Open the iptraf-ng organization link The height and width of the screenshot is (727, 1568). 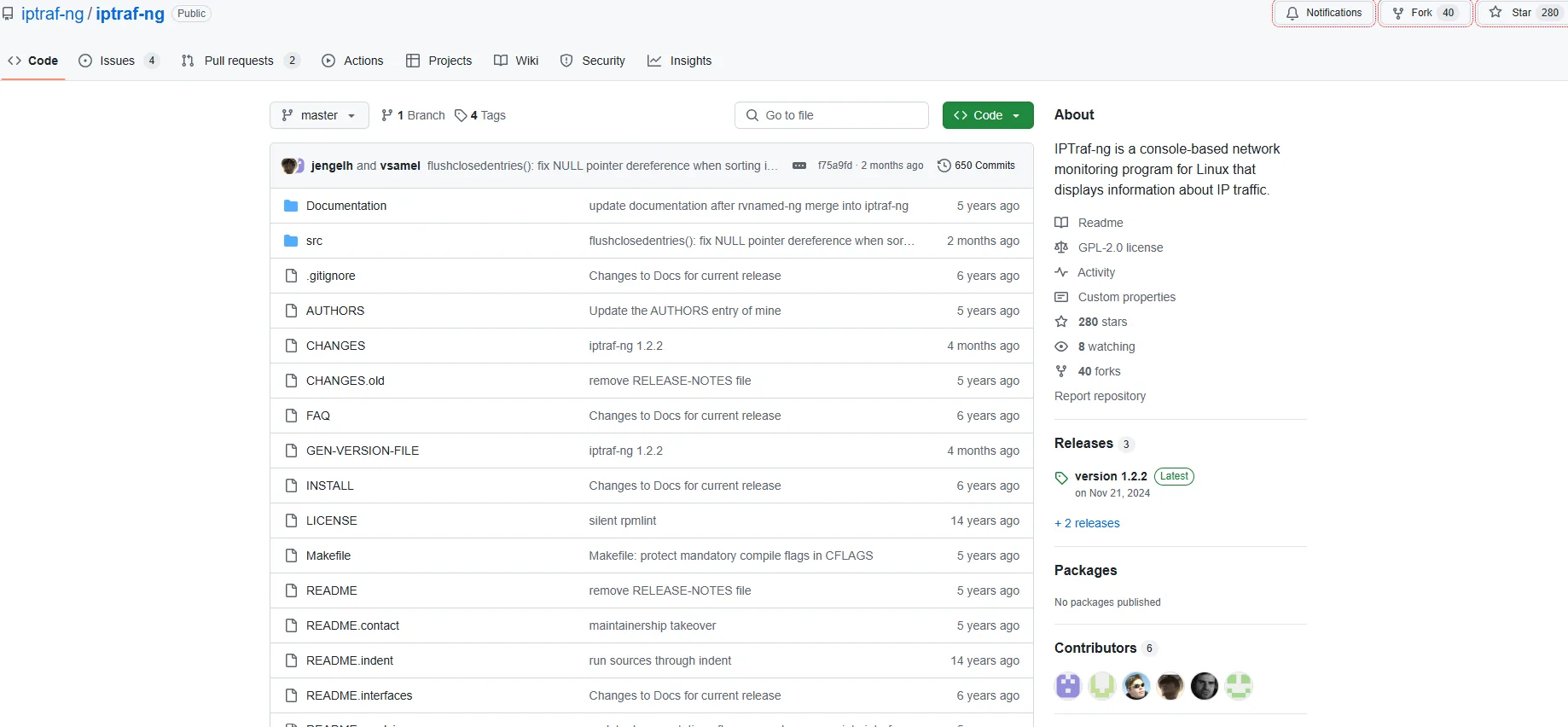pos(53,14)
